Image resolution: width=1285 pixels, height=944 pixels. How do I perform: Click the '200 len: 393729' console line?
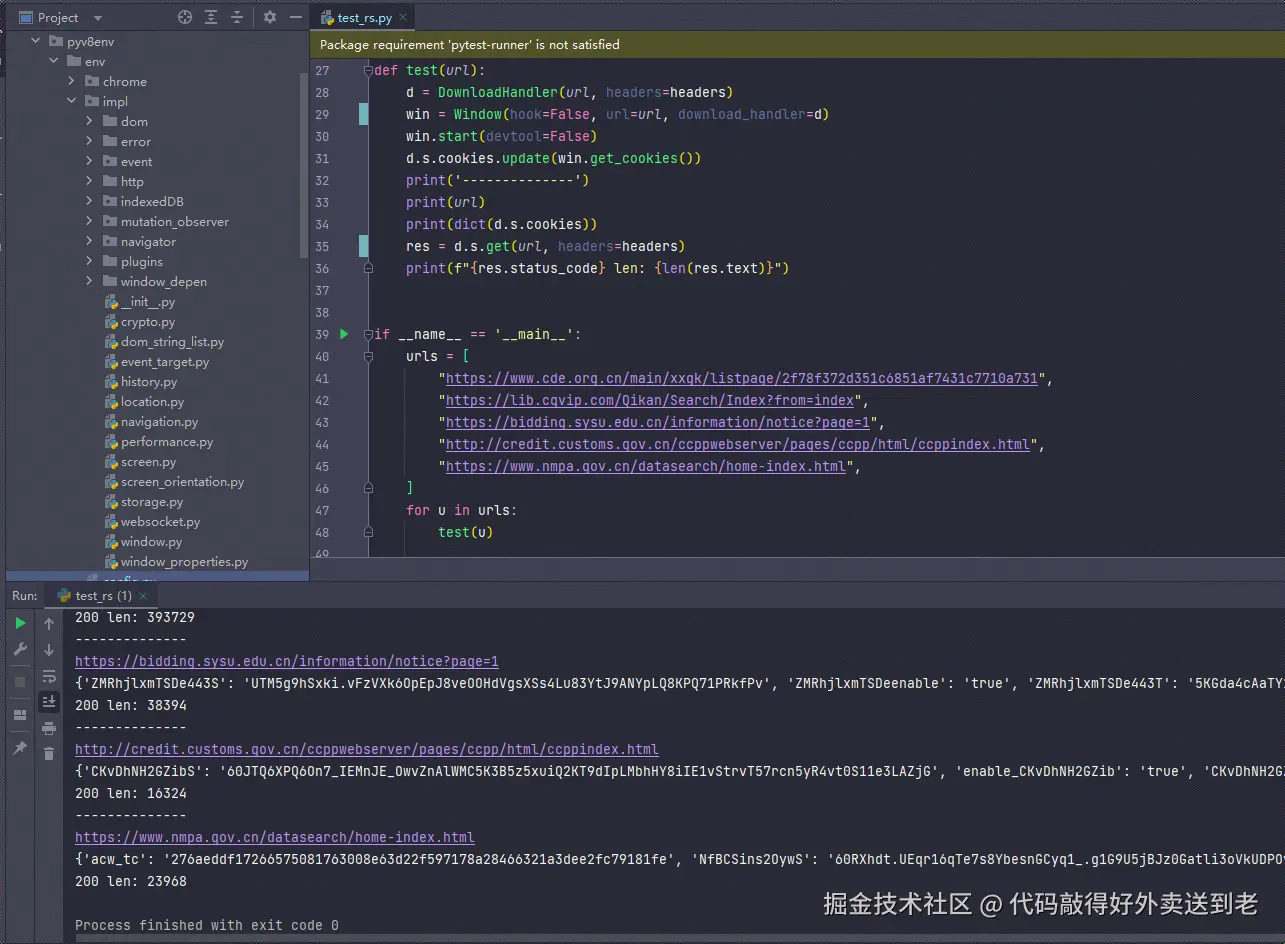(135, 617)
